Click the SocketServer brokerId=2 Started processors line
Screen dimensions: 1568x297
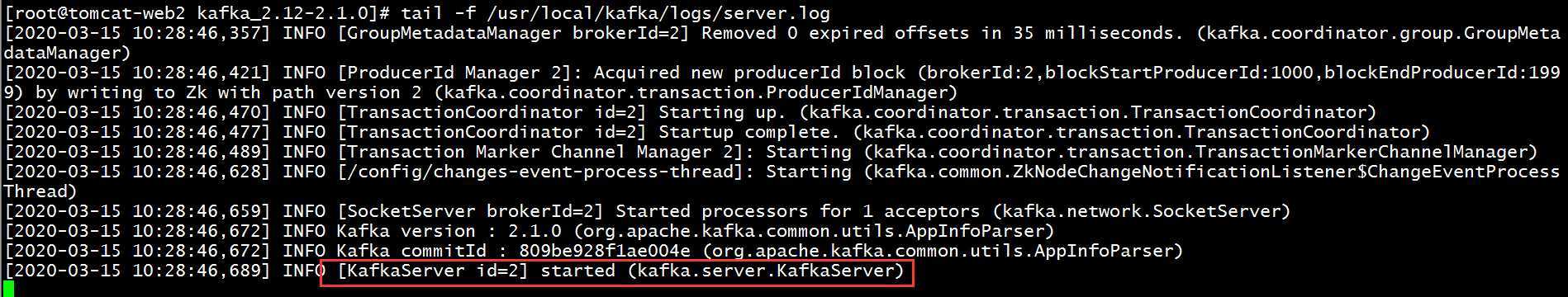[x=647, y=212]
